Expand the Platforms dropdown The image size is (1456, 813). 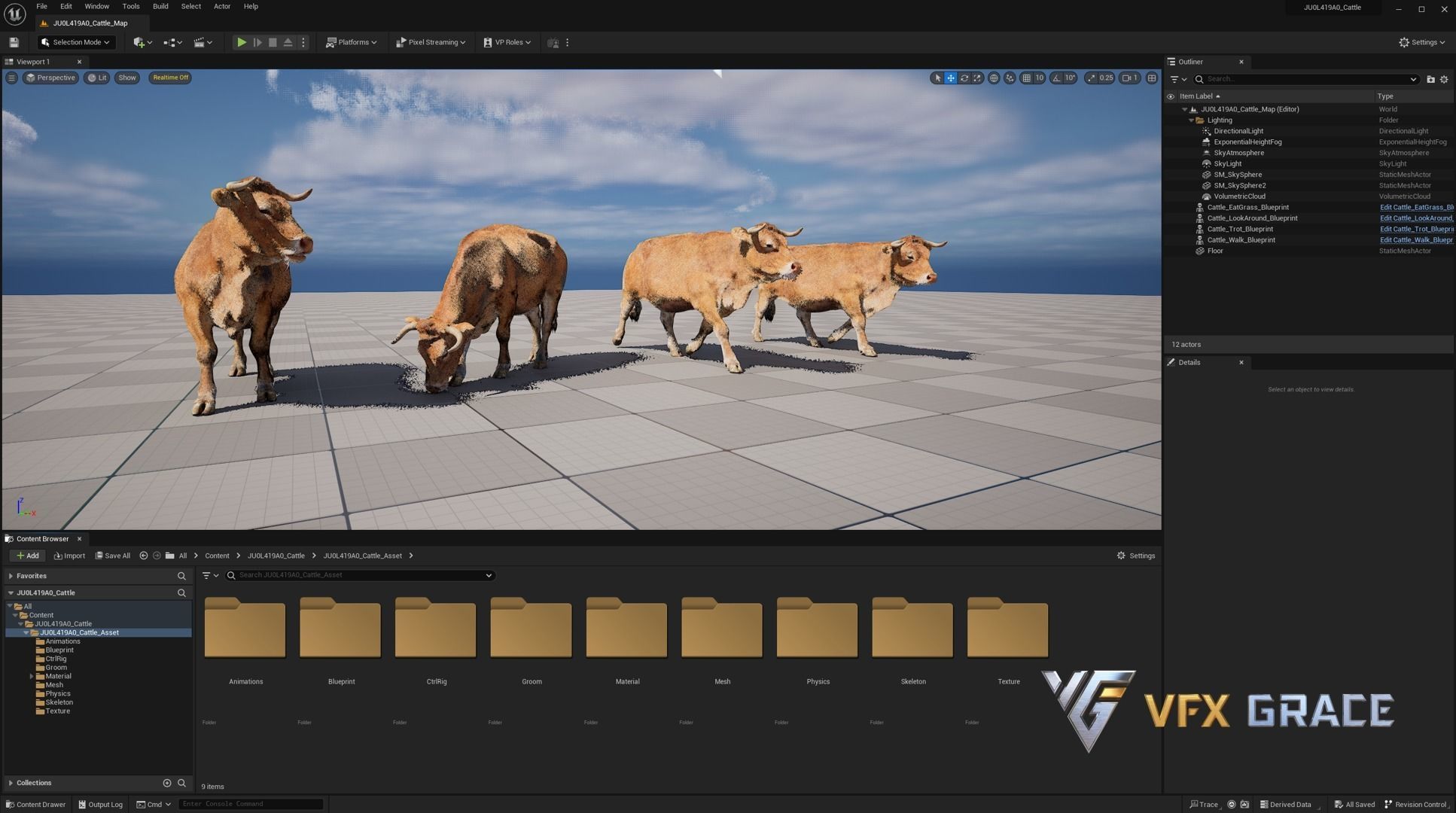click(x=351, y=43)
